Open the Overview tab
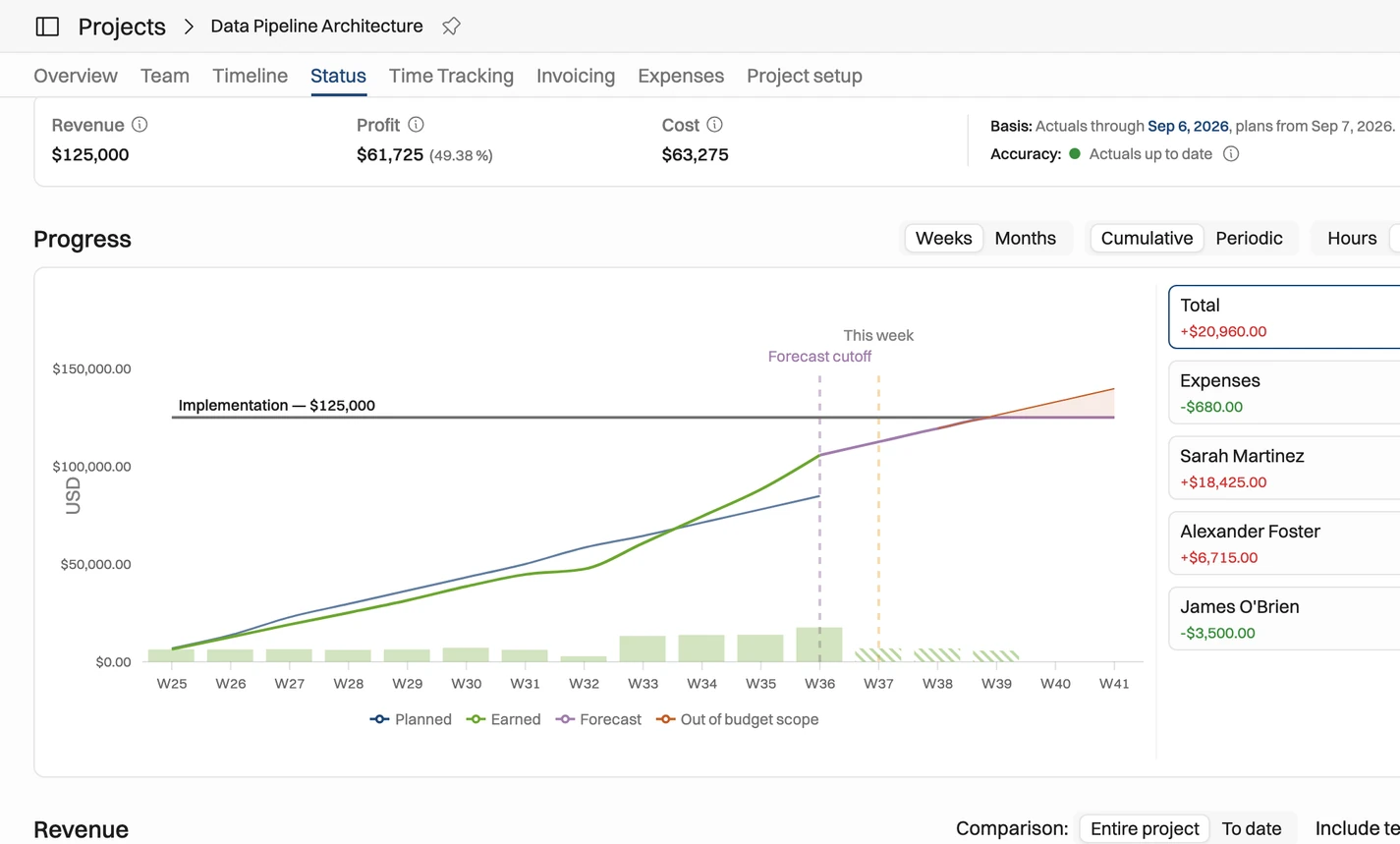This screenshot has height=844, width=1400. pos(76,76)
